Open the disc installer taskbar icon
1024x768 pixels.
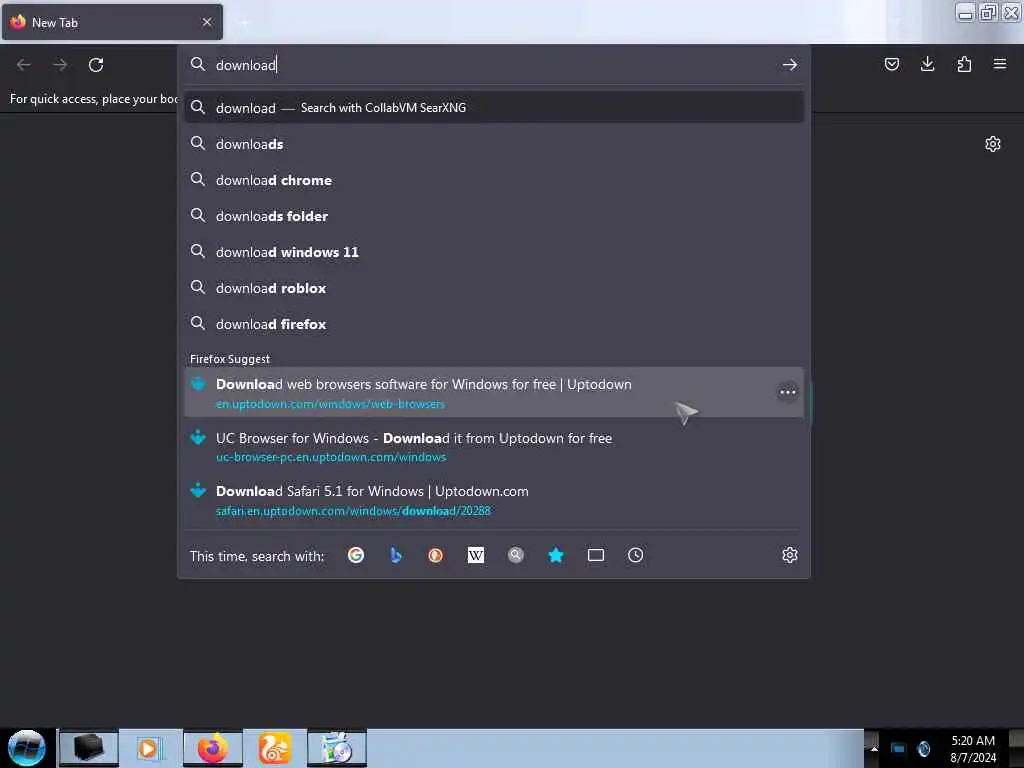tap(337, 748)
